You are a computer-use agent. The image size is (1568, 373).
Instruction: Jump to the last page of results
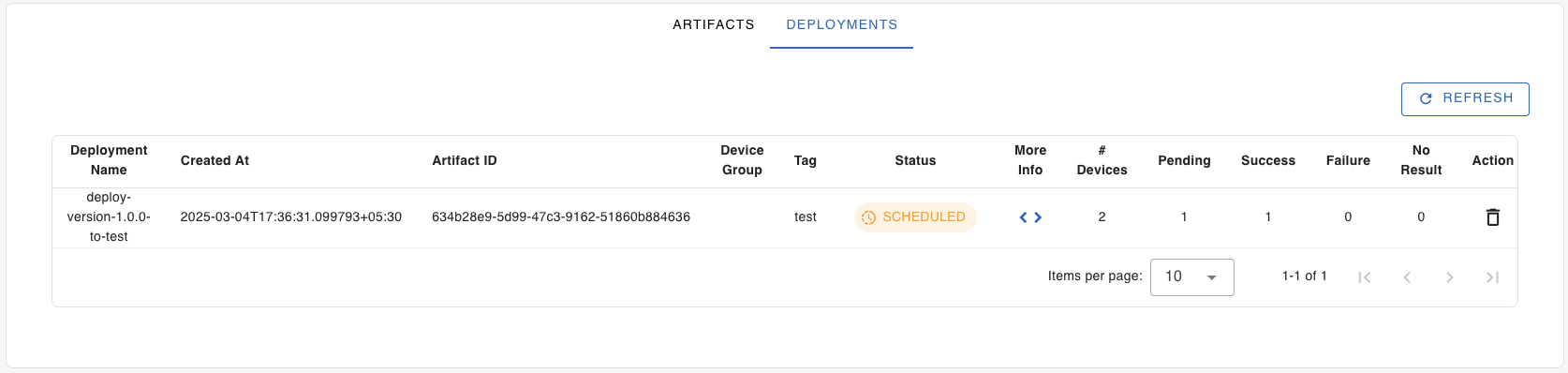1492,277
